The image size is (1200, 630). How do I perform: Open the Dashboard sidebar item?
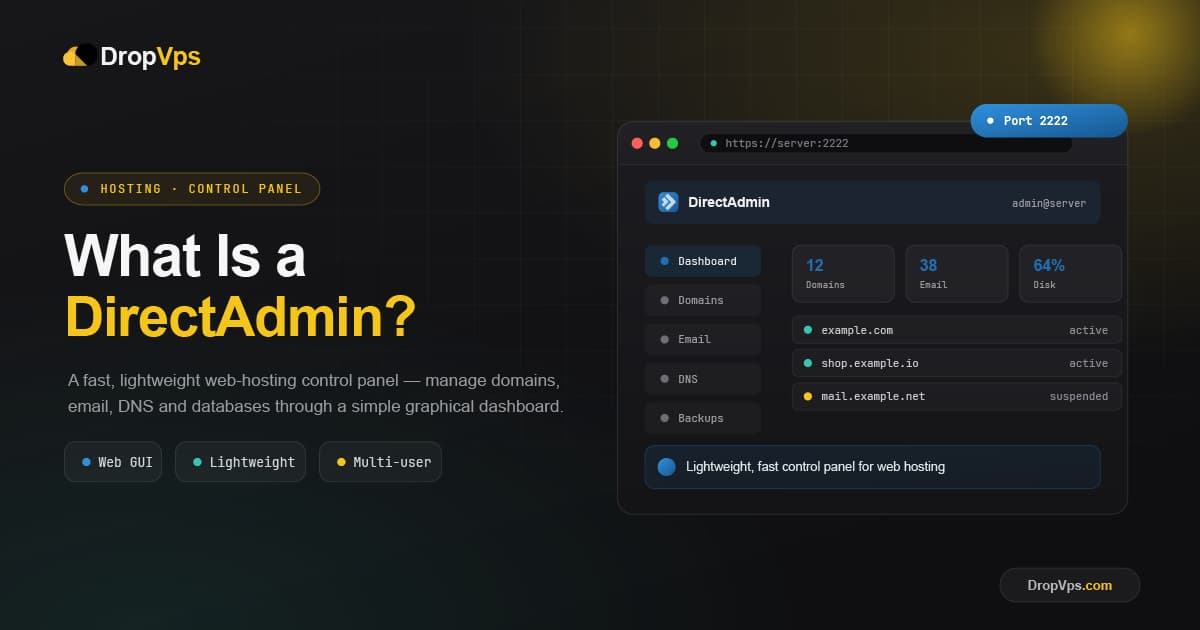[703, 261]
